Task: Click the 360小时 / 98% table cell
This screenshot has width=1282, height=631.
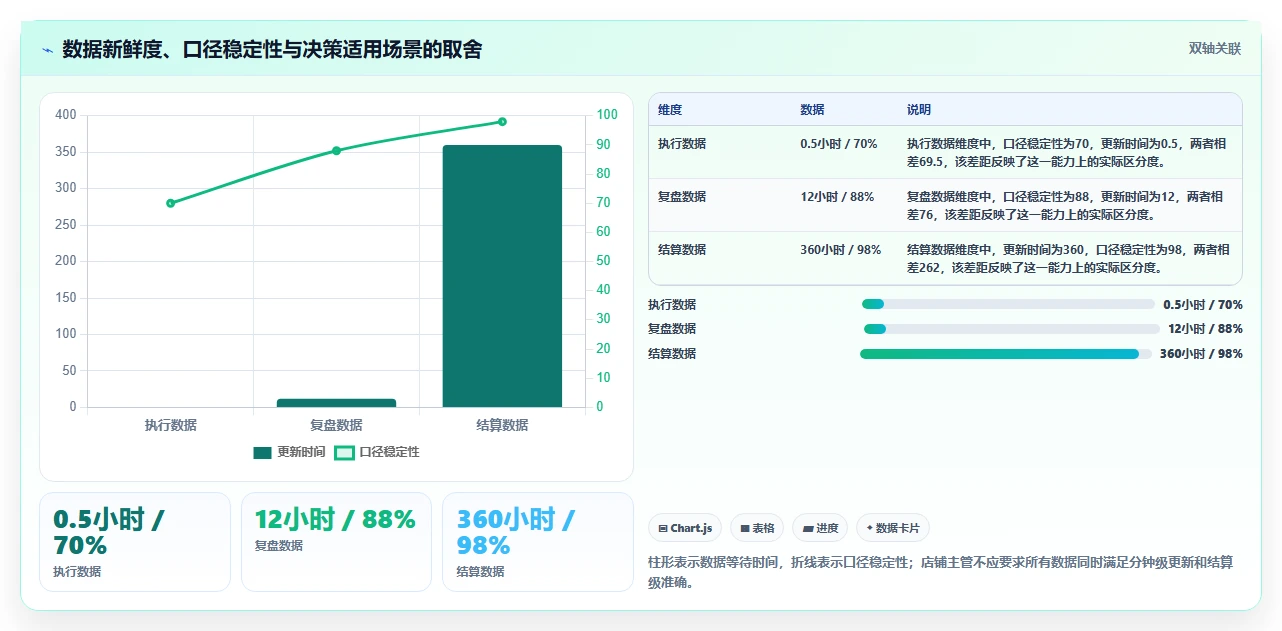Action: (x=841, y=250)
